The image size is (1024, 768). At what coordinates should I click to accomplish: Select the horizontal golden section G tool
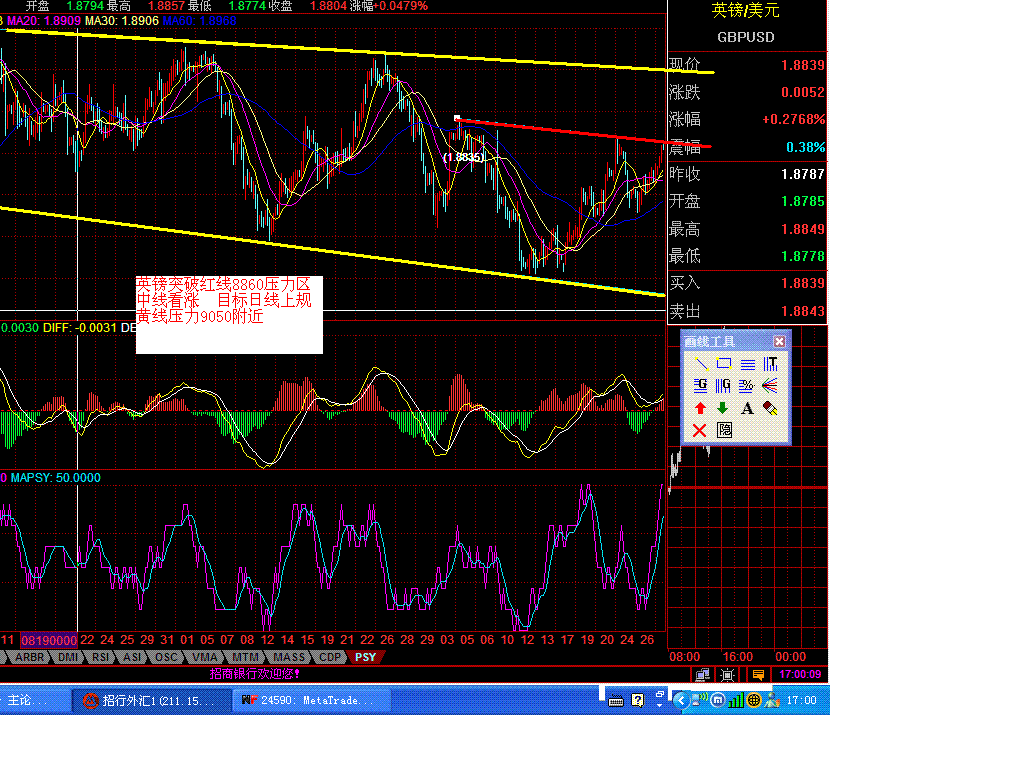point(701,385)
